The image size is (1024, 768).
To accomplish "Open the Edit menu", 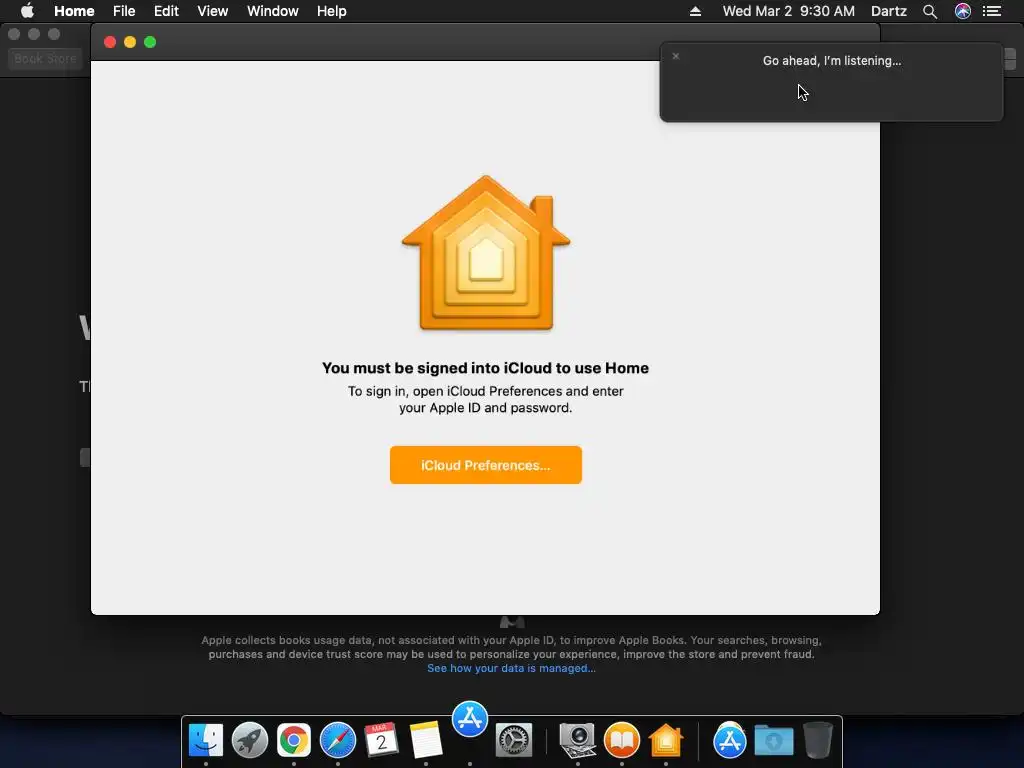I will pyautogui.click(x=166, y=11).
